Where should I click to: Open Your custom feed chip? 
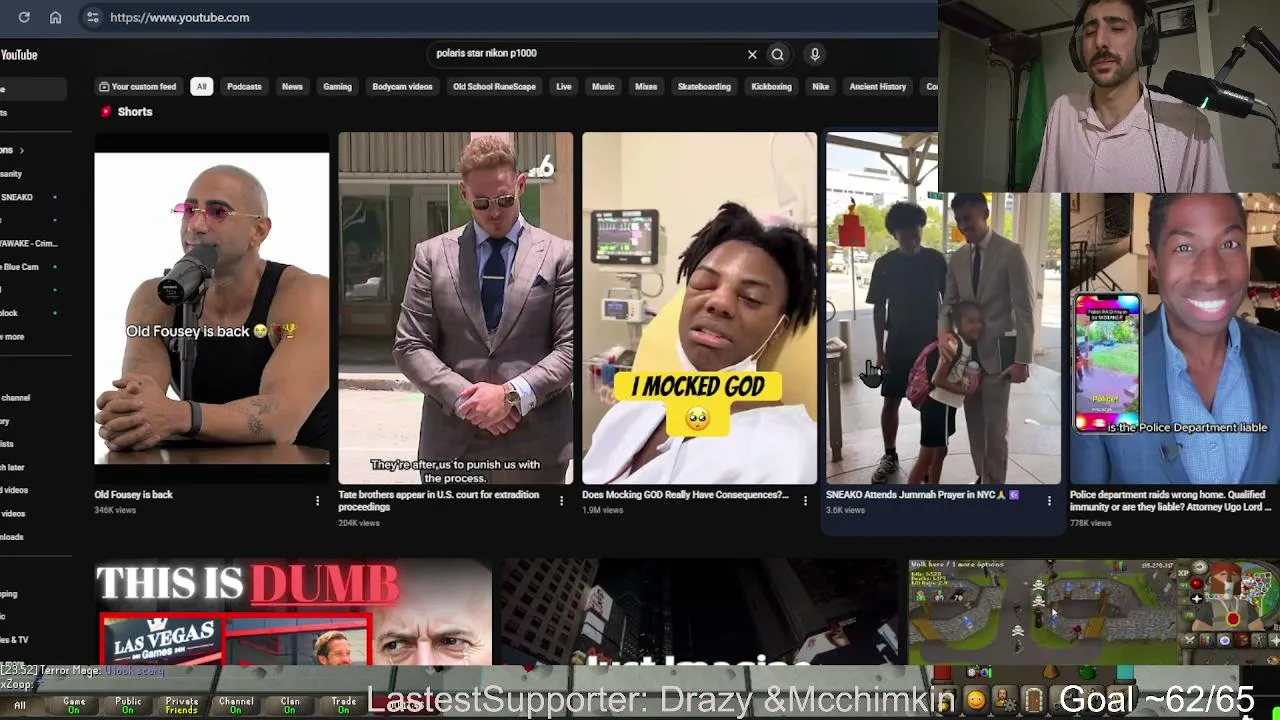coord(137,87)
